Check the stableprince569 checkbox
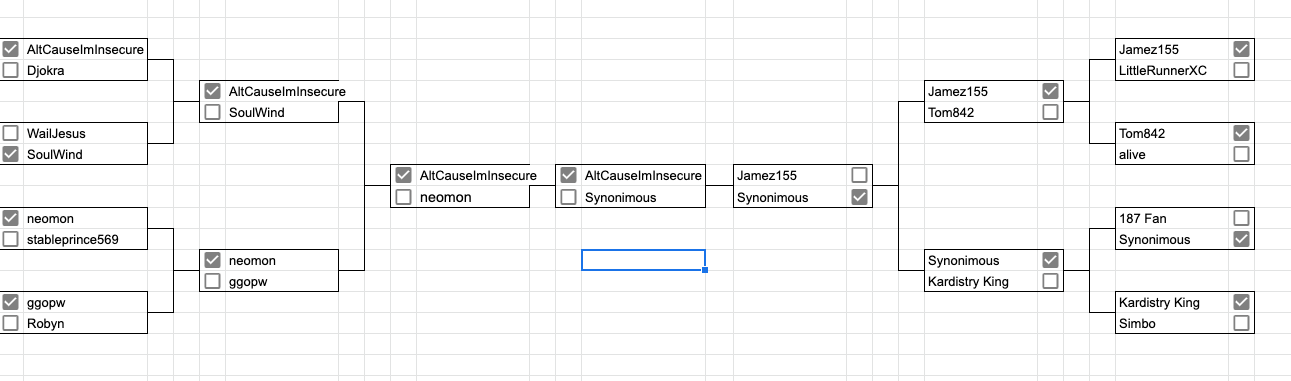This screenshot has height=381, width=1291. tap(11, 239)
